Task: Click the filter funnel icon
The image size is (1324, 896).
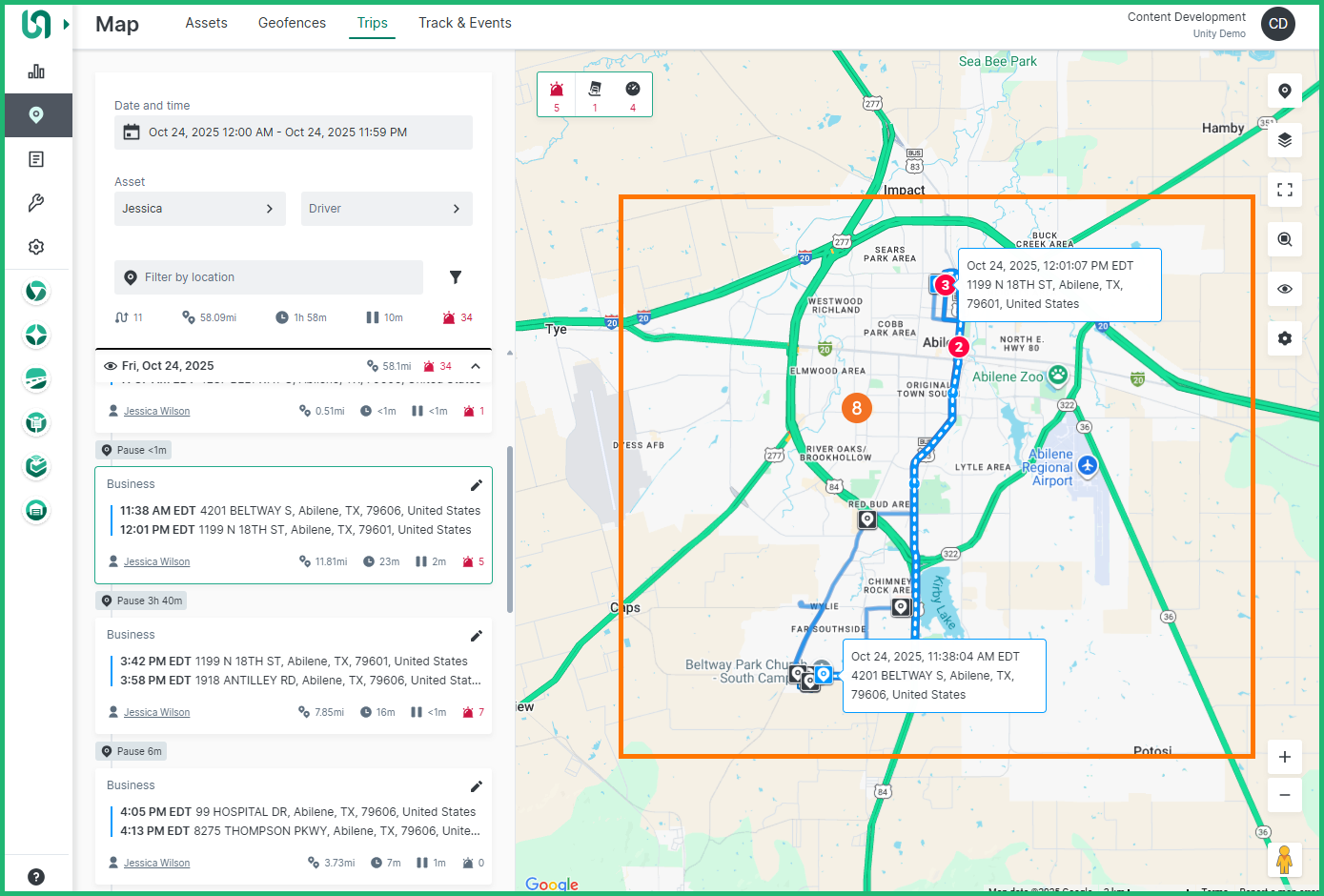Action: coord(456,277)
